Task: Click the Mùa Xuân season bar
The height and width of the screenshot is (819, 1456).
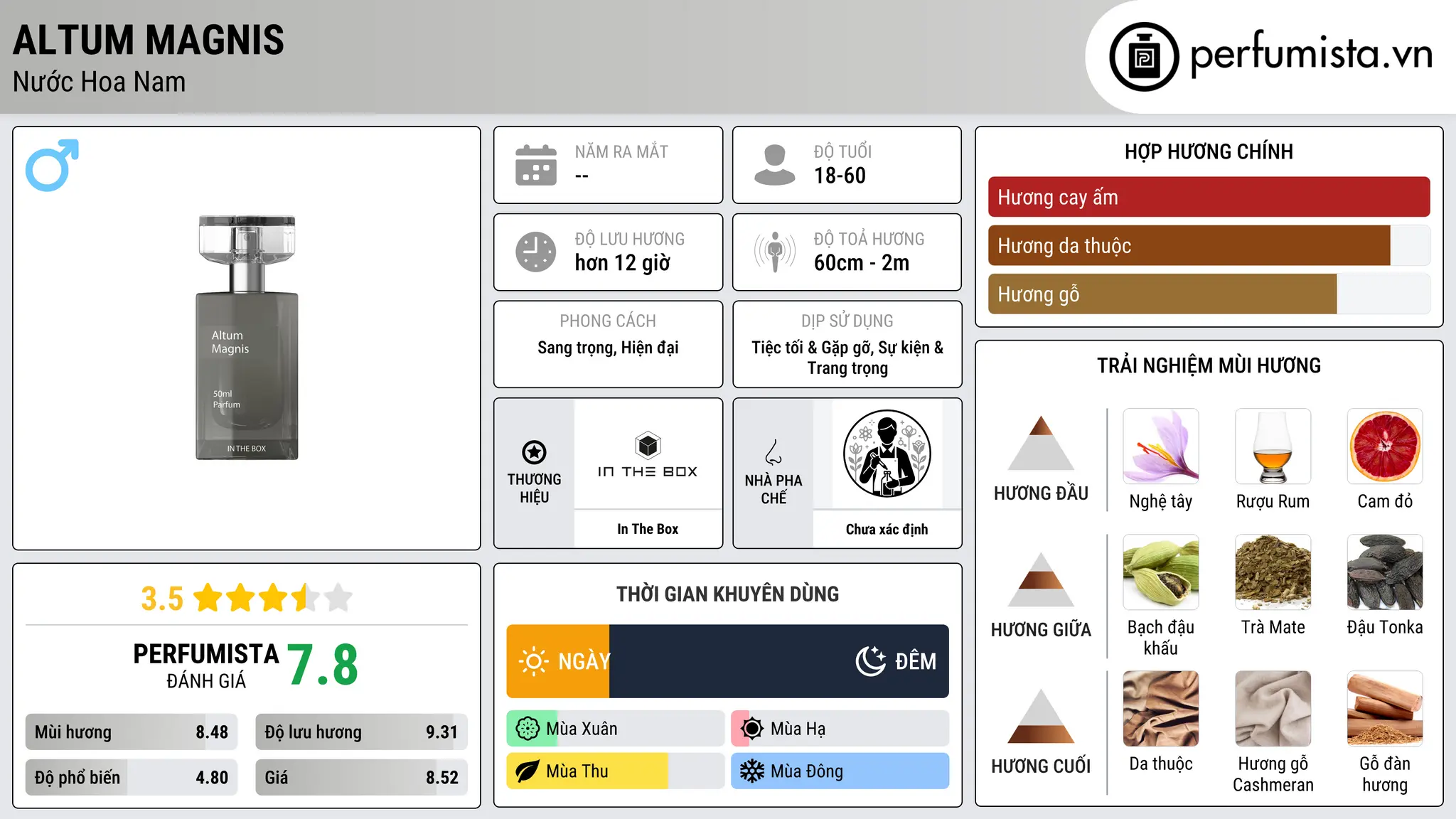Action: (615, 729)
